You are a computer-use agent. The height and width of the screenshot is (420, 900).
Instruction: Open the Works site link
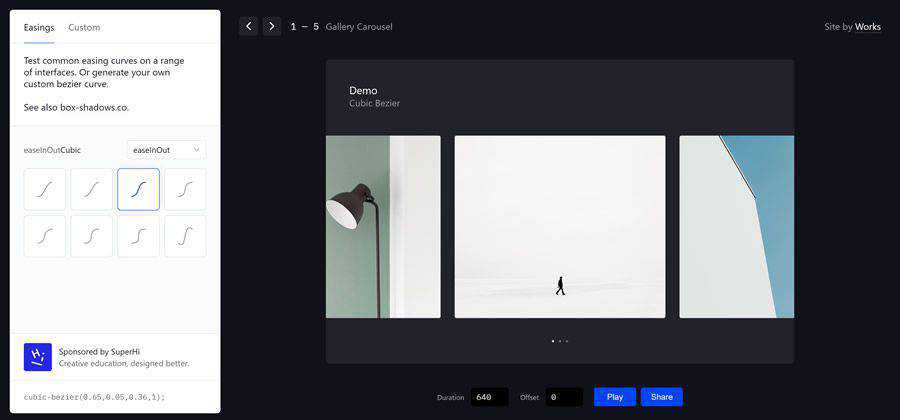click(868, 27)
